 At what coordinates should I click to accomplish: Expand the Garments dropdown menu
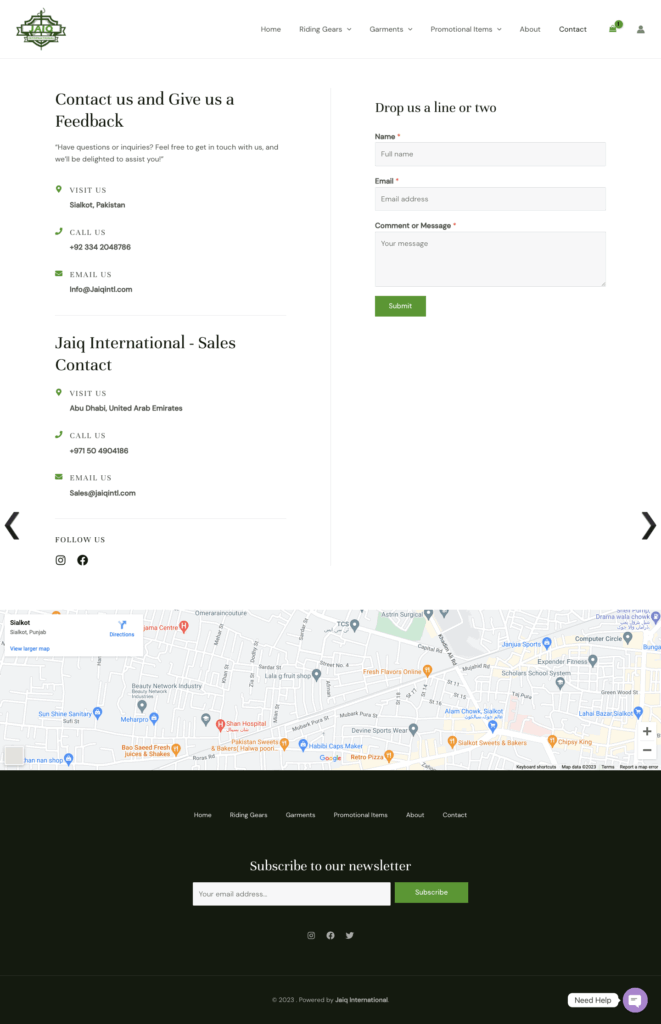(391, 29)
